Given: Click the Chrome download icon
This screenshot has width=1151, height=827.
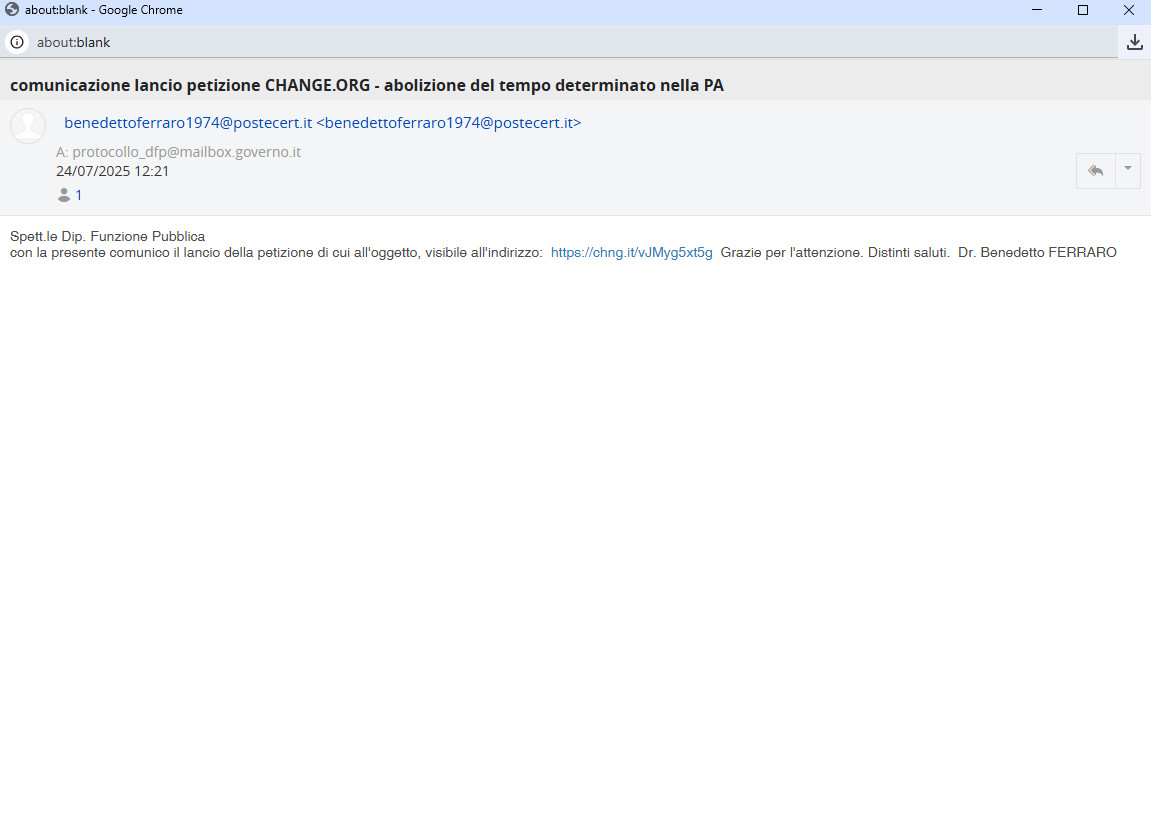Looking at the screenshot, I should pos(1134,42).
